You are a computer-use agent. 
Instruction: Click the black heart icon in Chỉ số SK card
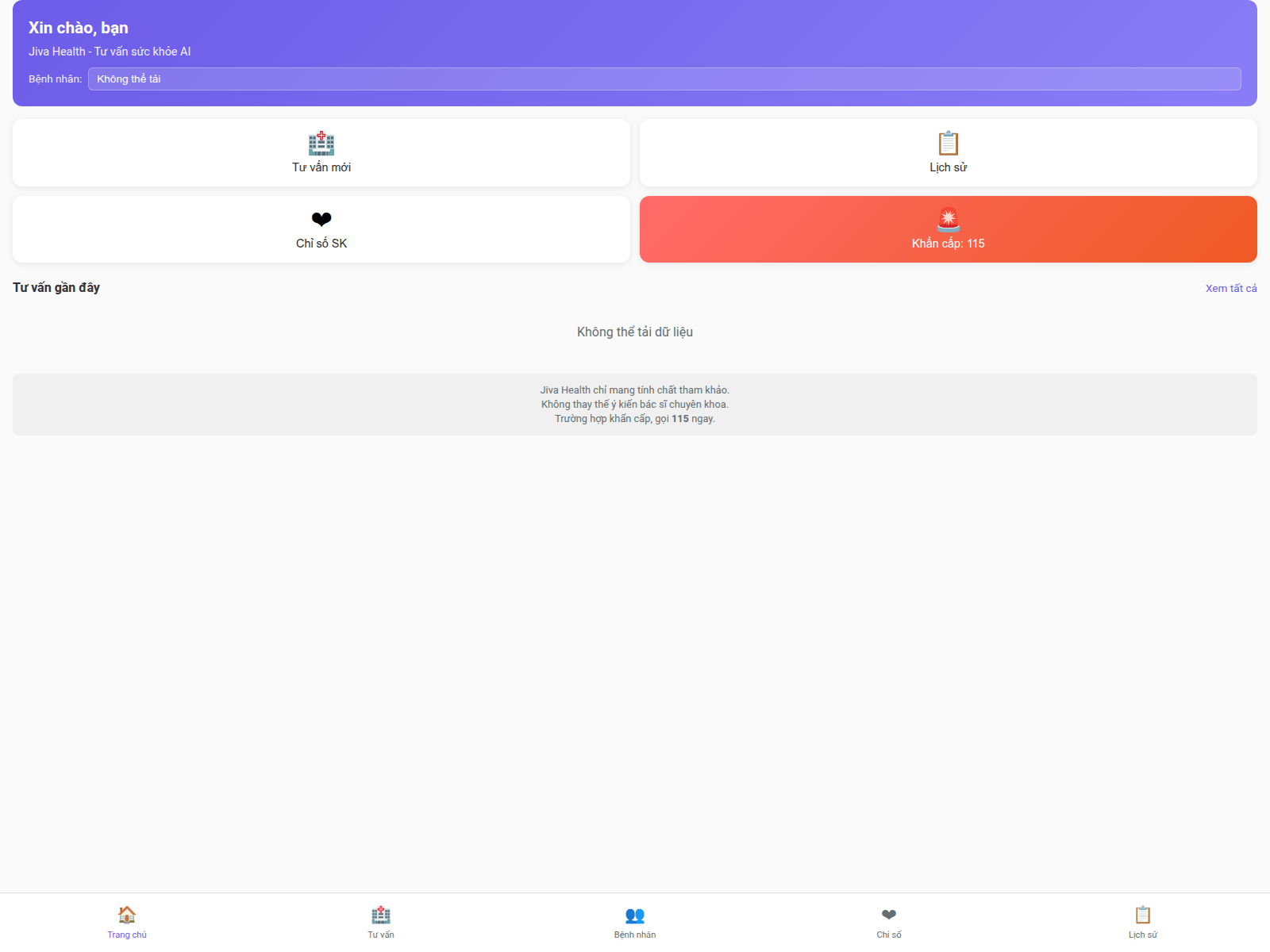click(321, 219)
